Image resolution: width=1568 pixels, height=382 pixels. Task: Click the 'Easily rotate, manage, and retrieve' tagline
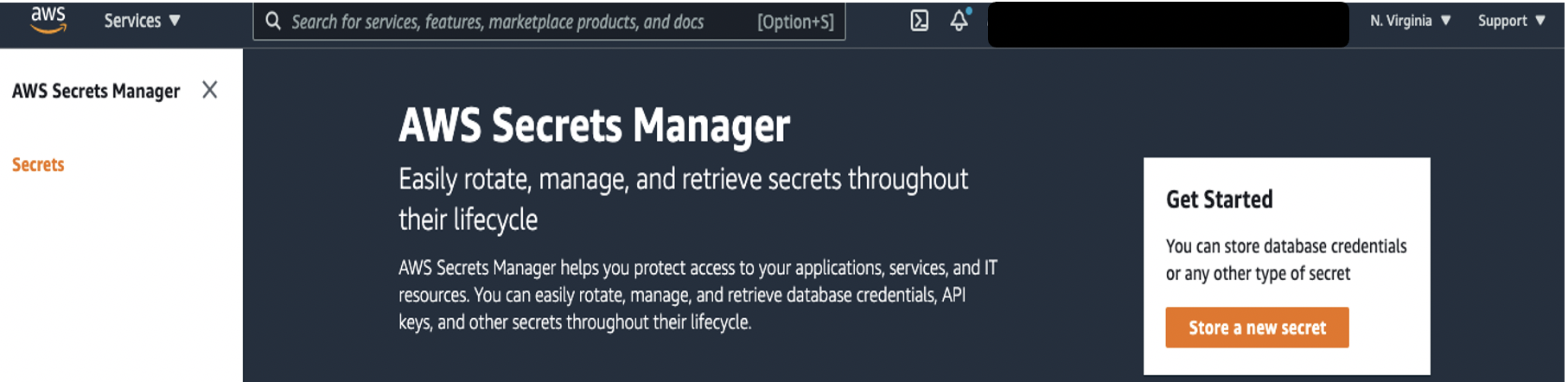click(x=683, y=199)
